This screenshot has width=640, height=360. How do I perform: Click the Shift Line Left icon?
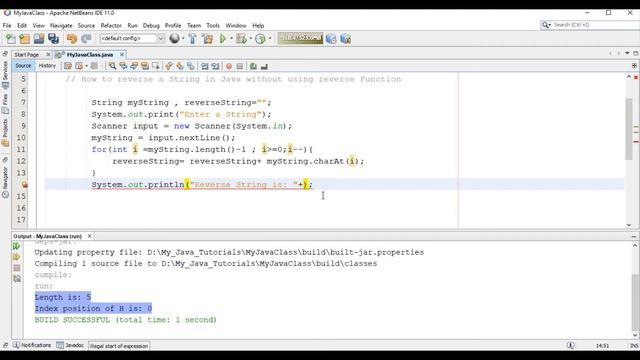coord(204,66)
